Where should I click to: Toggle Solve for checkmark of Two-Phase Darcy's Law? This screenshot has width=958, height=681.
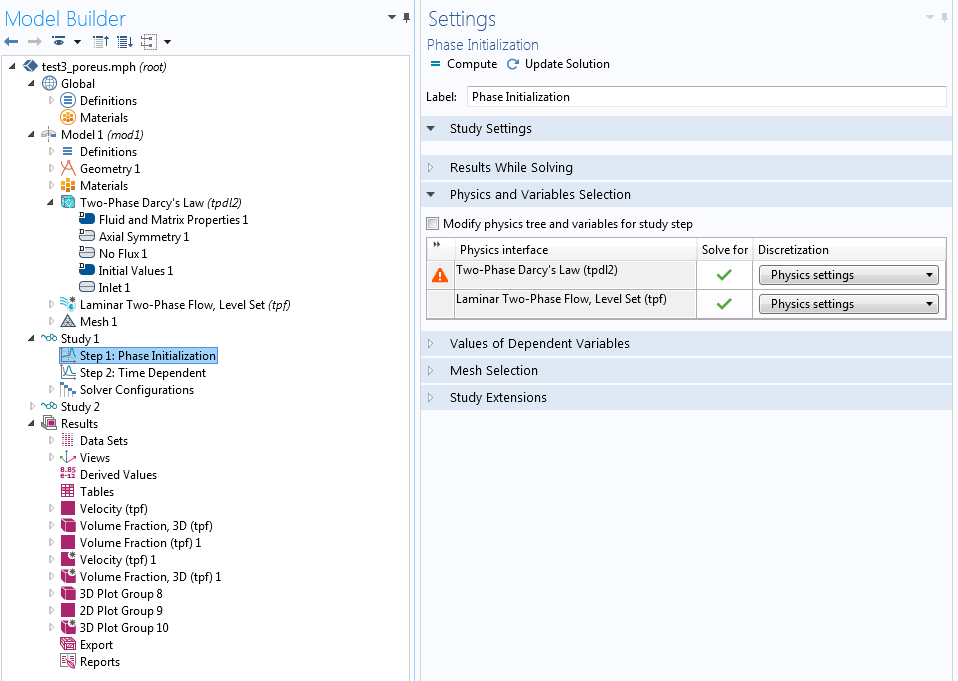[724, 276]
